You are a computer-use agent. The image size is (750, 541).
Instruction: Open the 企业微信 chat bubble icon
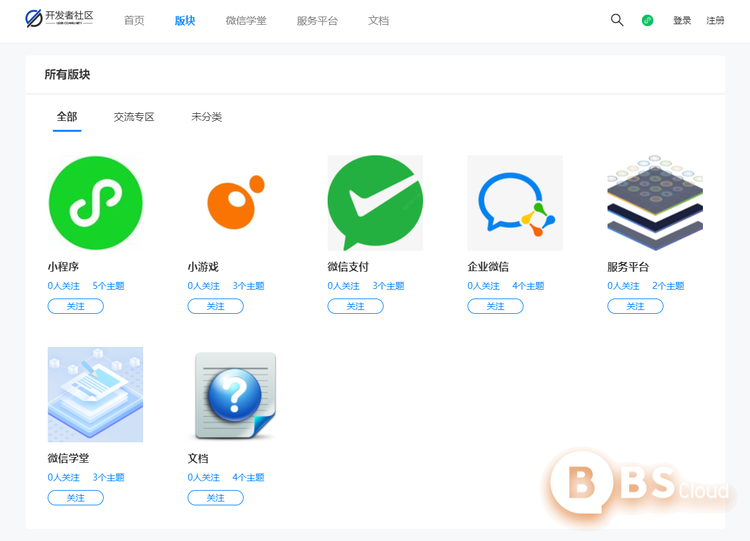tap(515, 203)
